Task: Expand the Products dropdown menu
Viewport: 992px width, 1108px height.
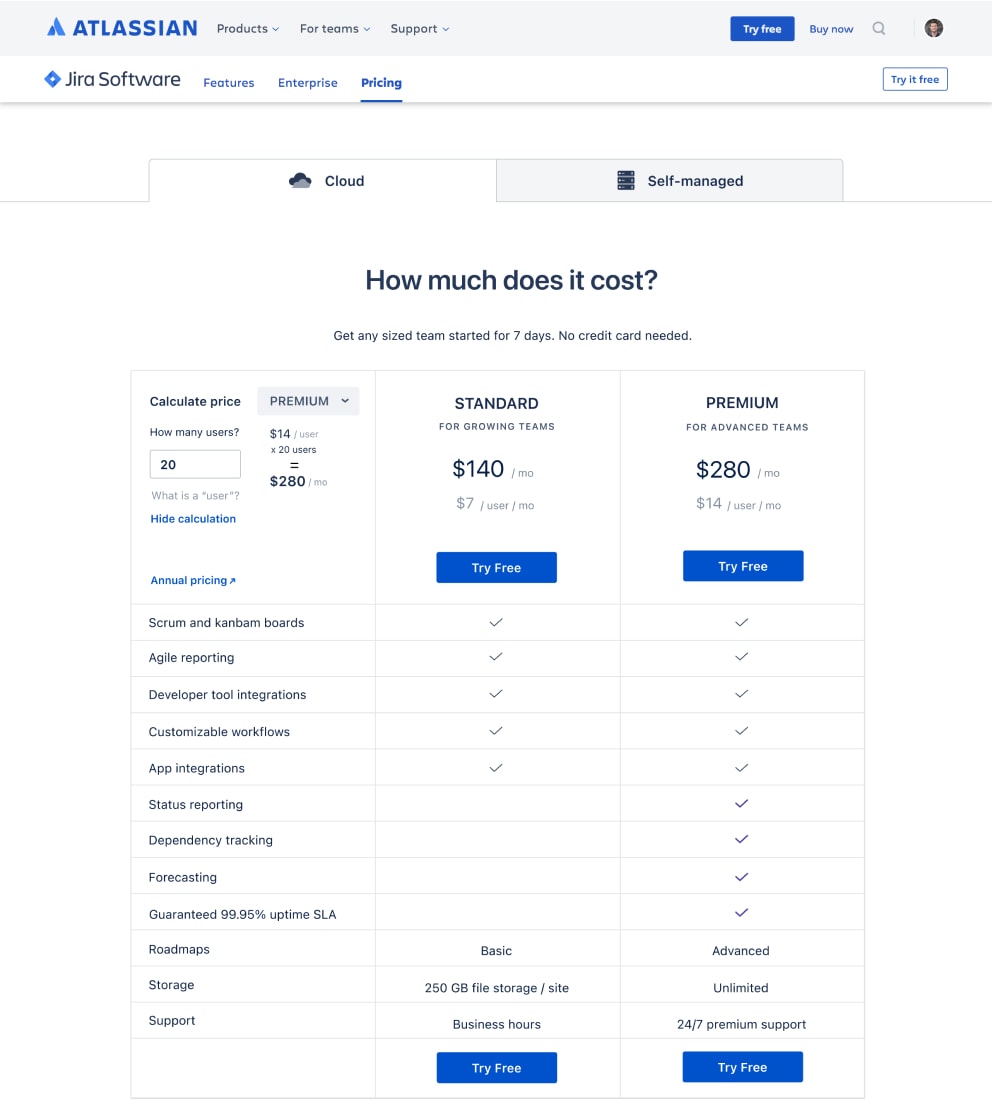Action: point(247,28)
